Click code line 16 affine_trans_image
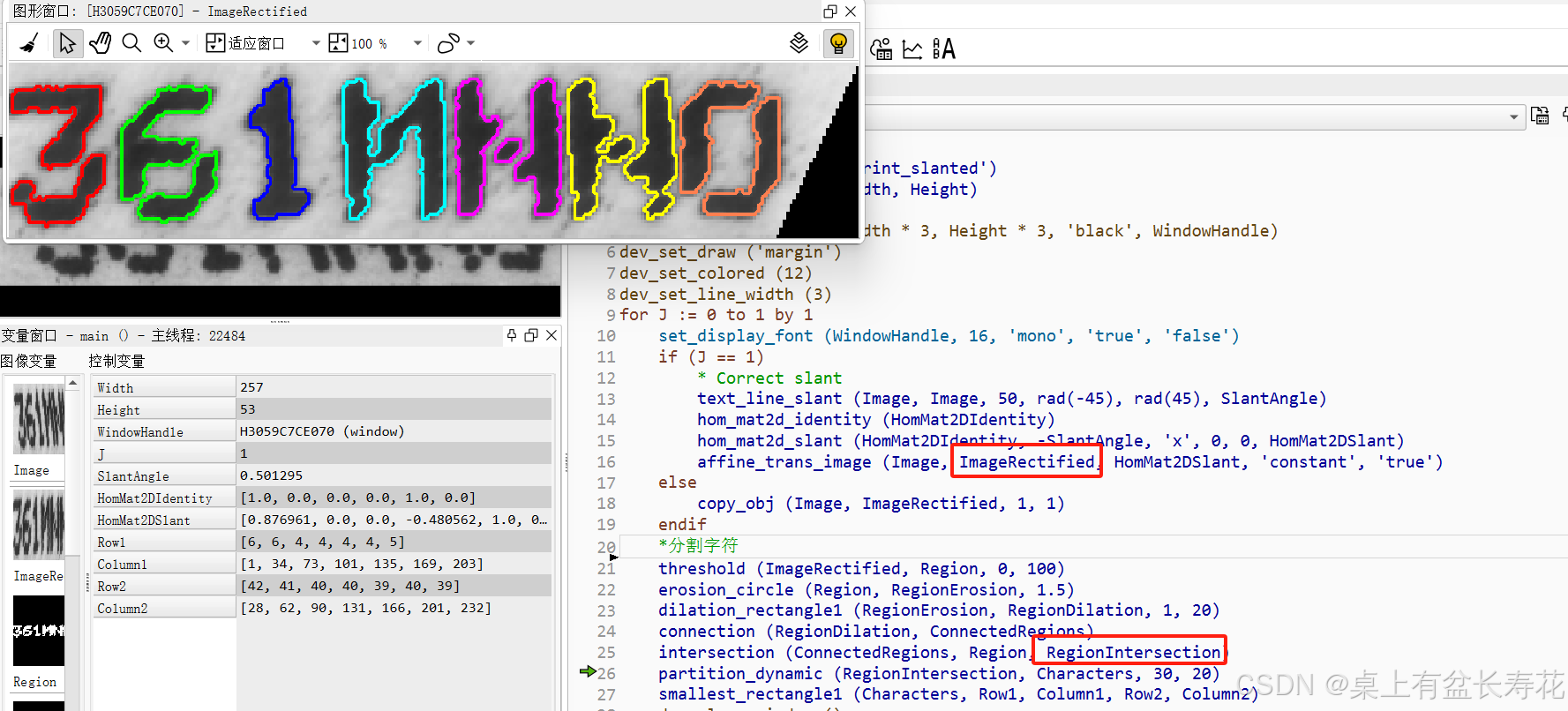The width and height of the screenshot is (1568, 711). (x=1070, y=462)
